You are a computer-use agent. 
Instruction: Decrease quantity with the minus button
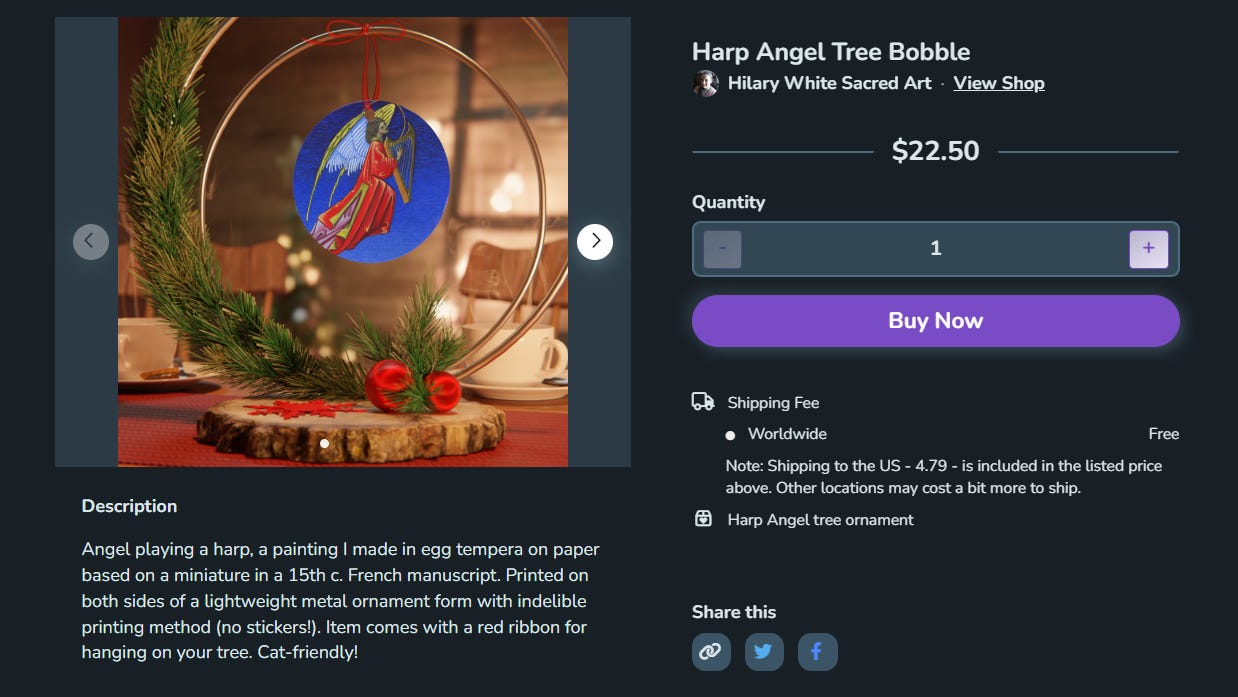coord(722,249)
